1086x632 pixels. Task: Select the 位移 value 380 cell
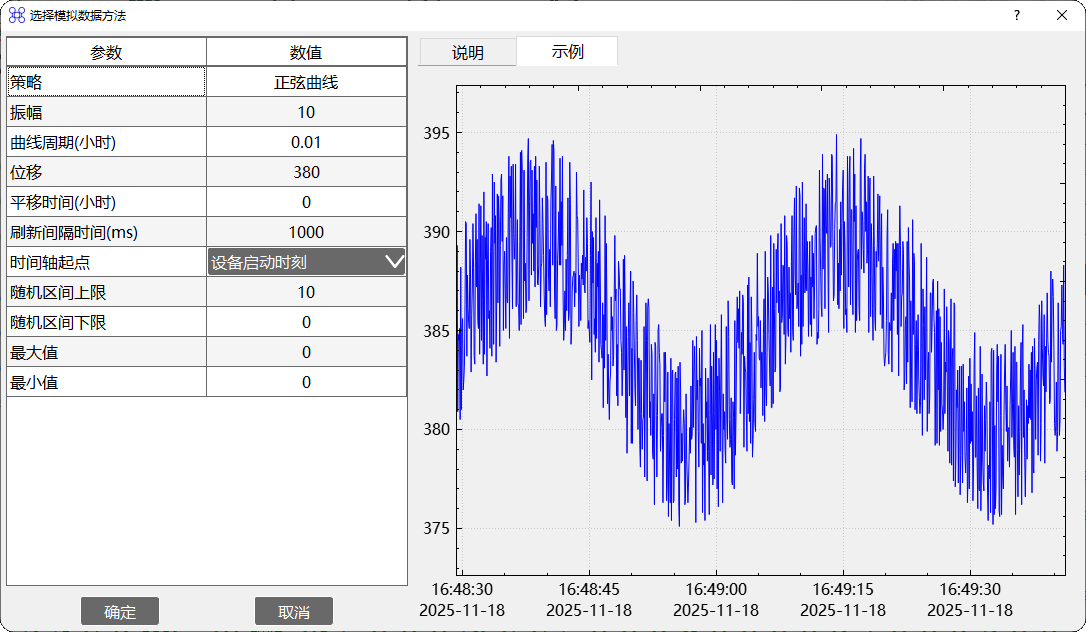point(306,172)
